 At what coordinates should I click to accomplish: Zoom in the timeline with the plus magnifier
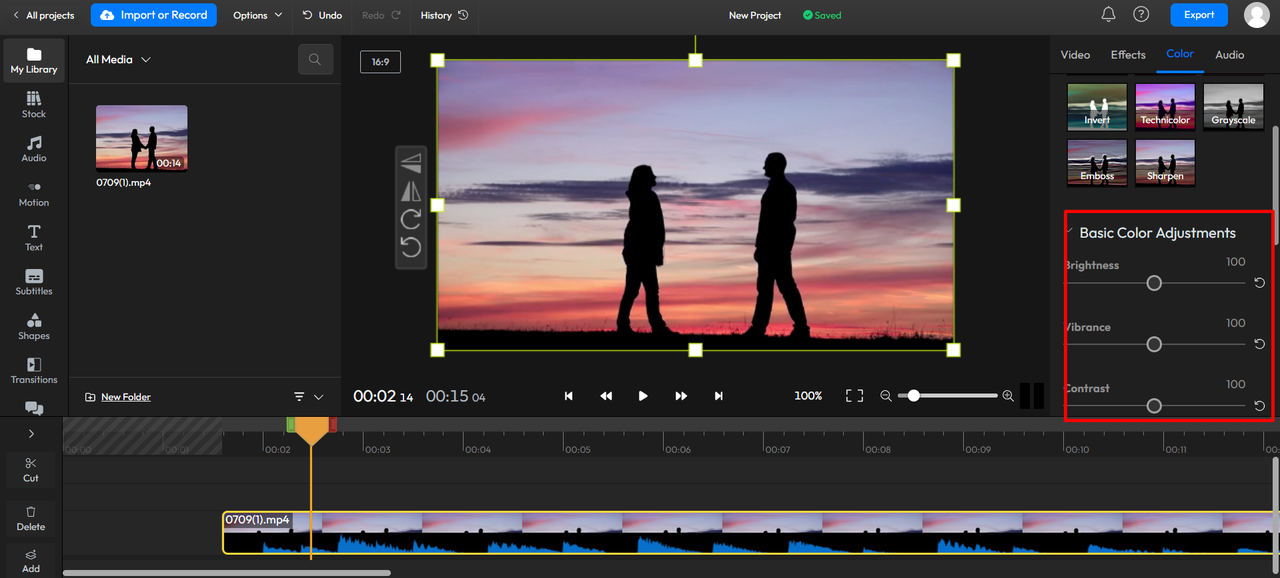point(1008,396)
